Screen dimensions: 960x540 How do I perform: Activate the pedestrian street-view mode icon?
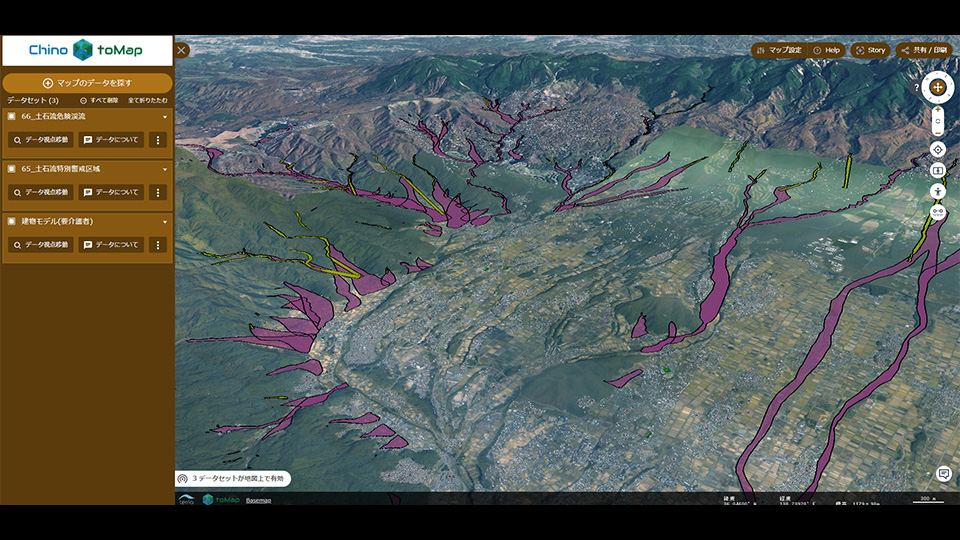pyautogui.click(x=938, y=191)
